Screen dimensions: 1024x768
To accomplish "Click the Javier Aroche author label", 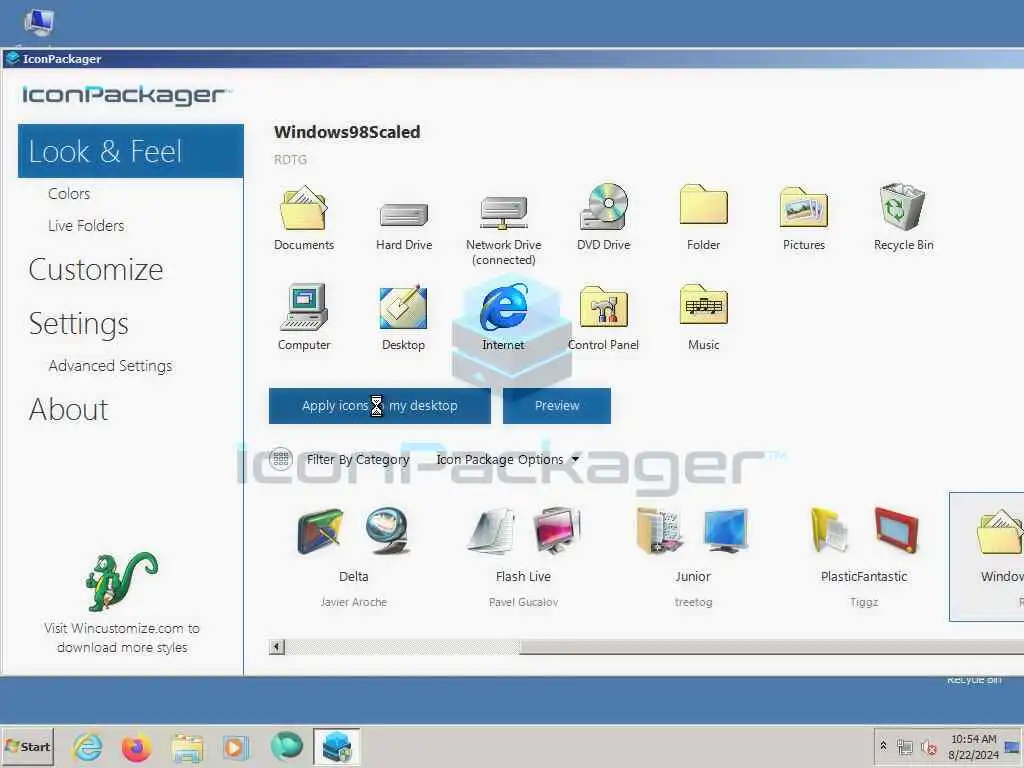I will click(353, 602).
